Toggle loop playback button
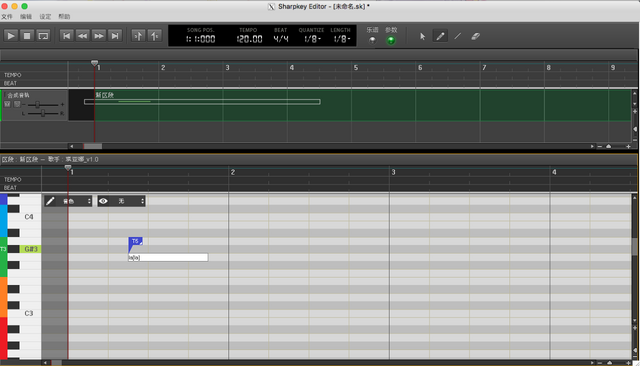This screenshot has width=640, height=366. (43, 36)
